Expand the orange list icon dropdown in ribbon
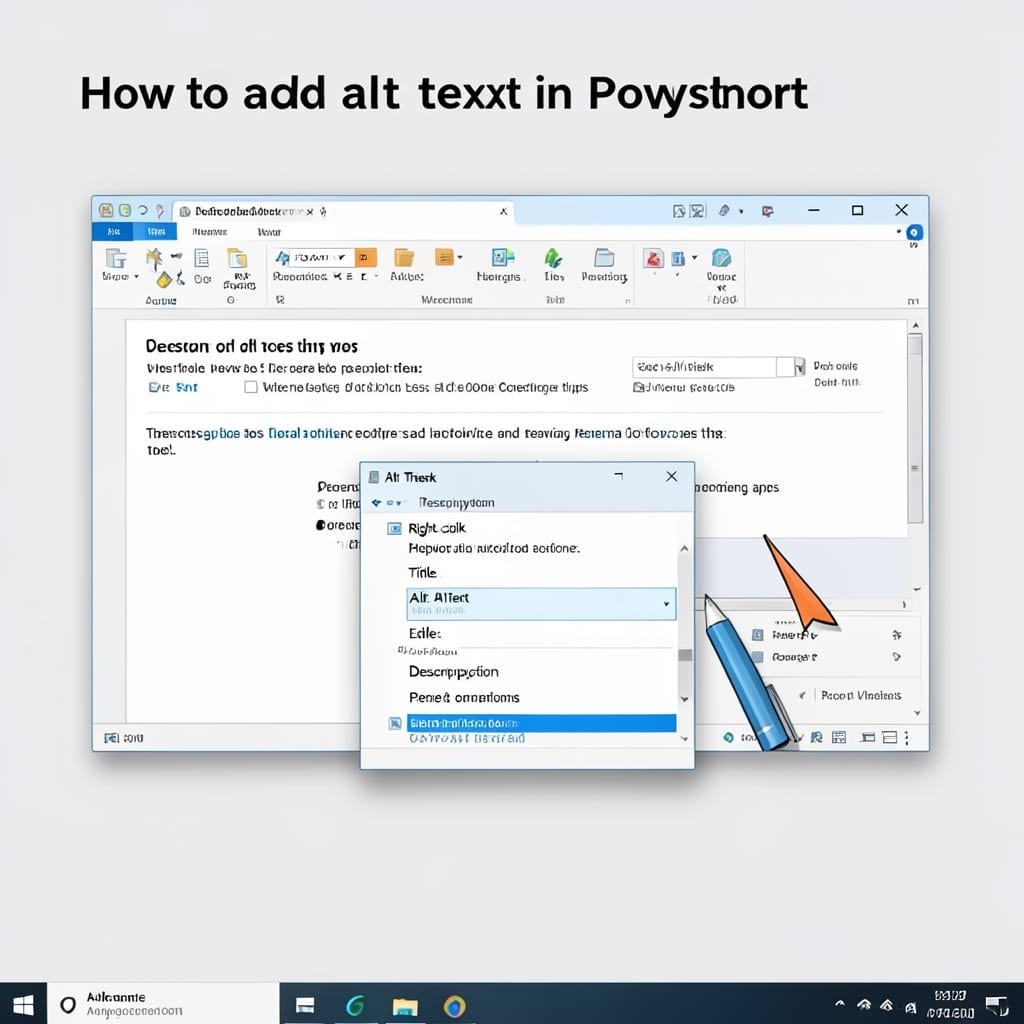1024x1024 pixels. pos(460,257)
